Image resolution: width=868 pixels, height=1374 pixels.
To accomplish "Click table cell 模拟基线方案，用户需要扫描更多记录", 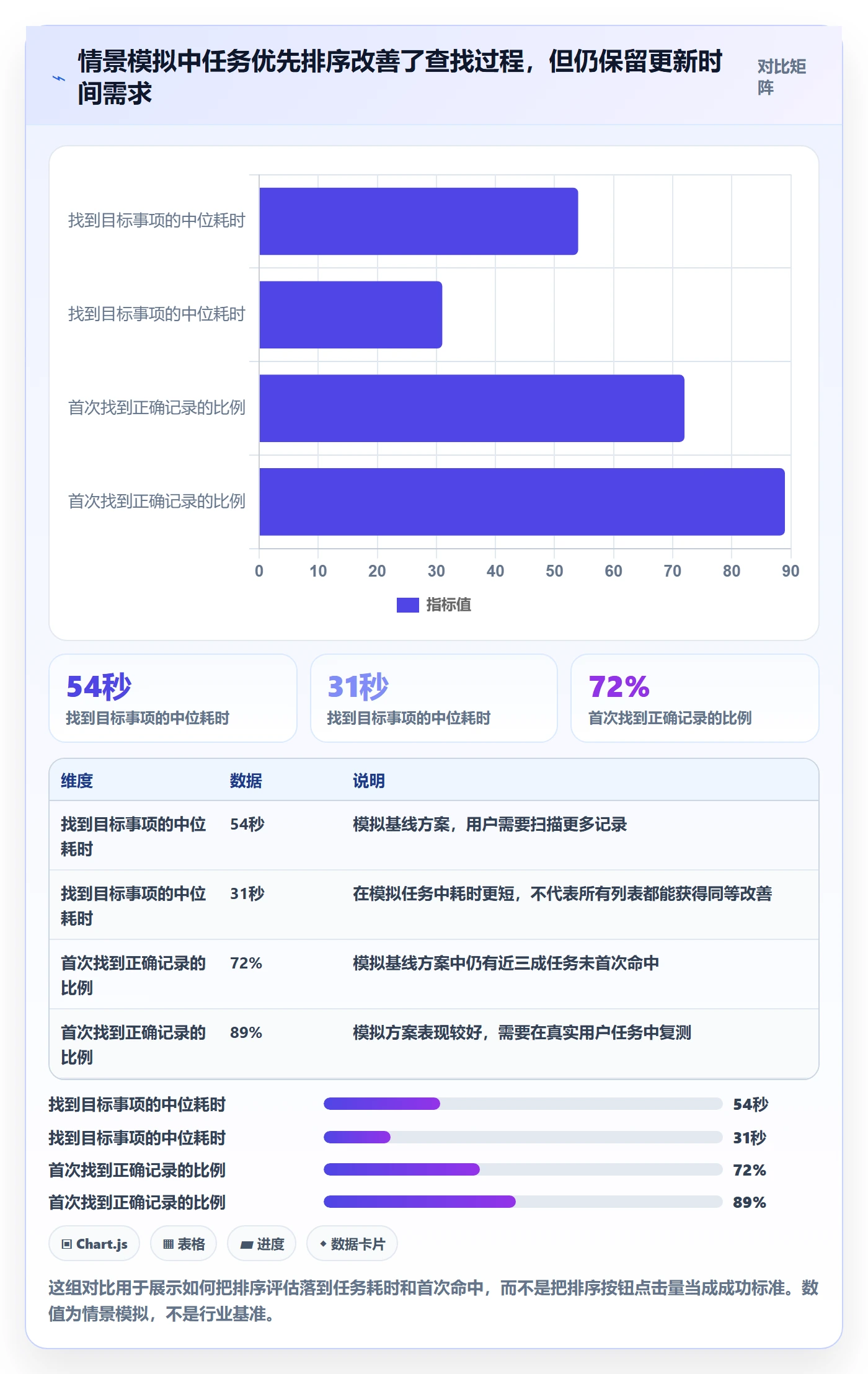I will (x=490, y=824).
